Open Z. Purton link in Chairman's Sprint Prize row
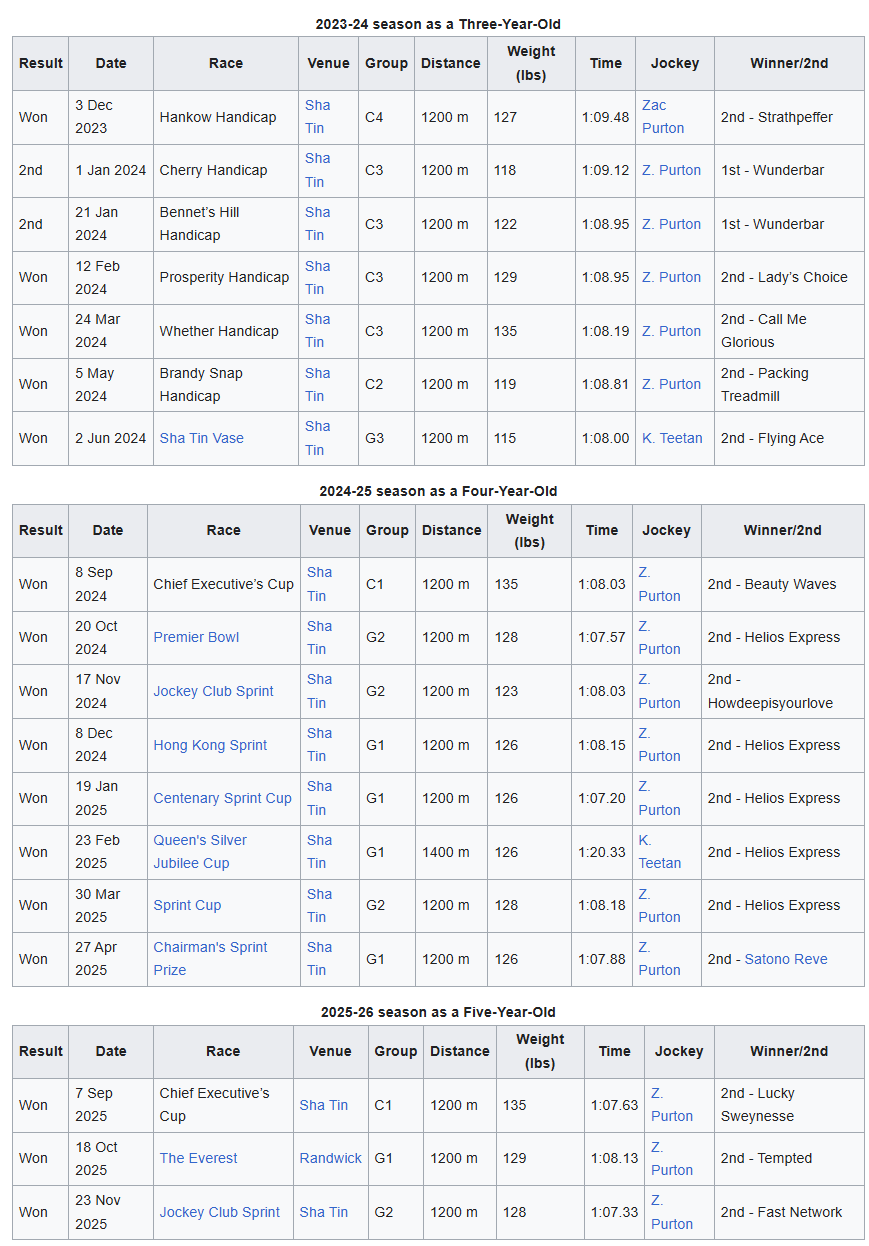The width and height of the screenshot is (869, 1246). 659,959
